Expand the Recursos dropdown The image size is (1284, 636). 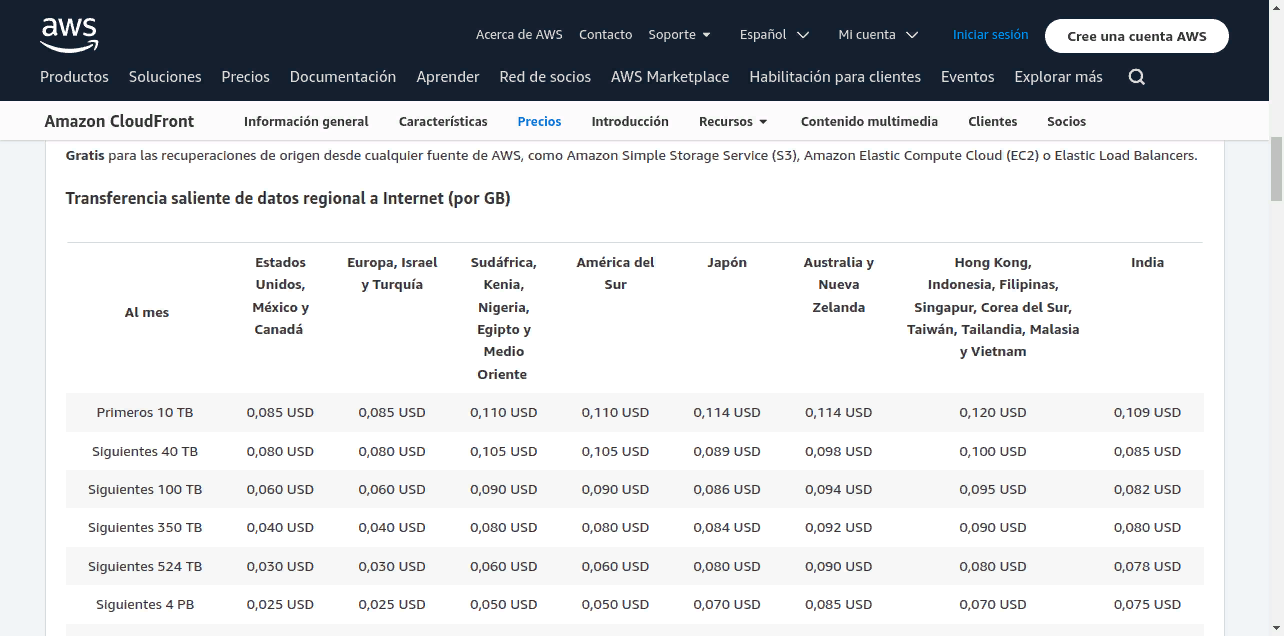tap(733, 121)
